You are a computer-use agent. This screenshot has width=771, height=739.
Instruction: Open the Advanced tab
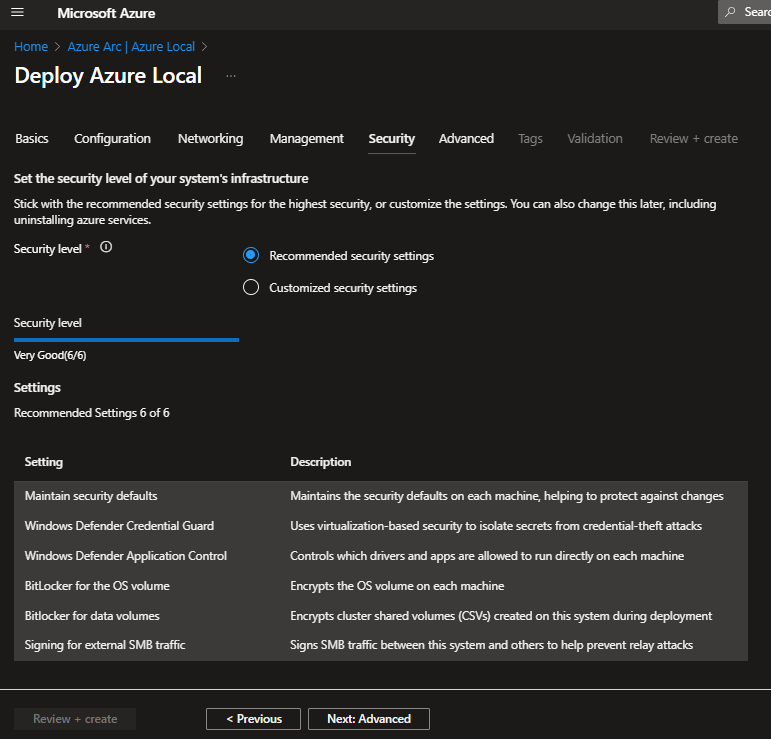466,139
